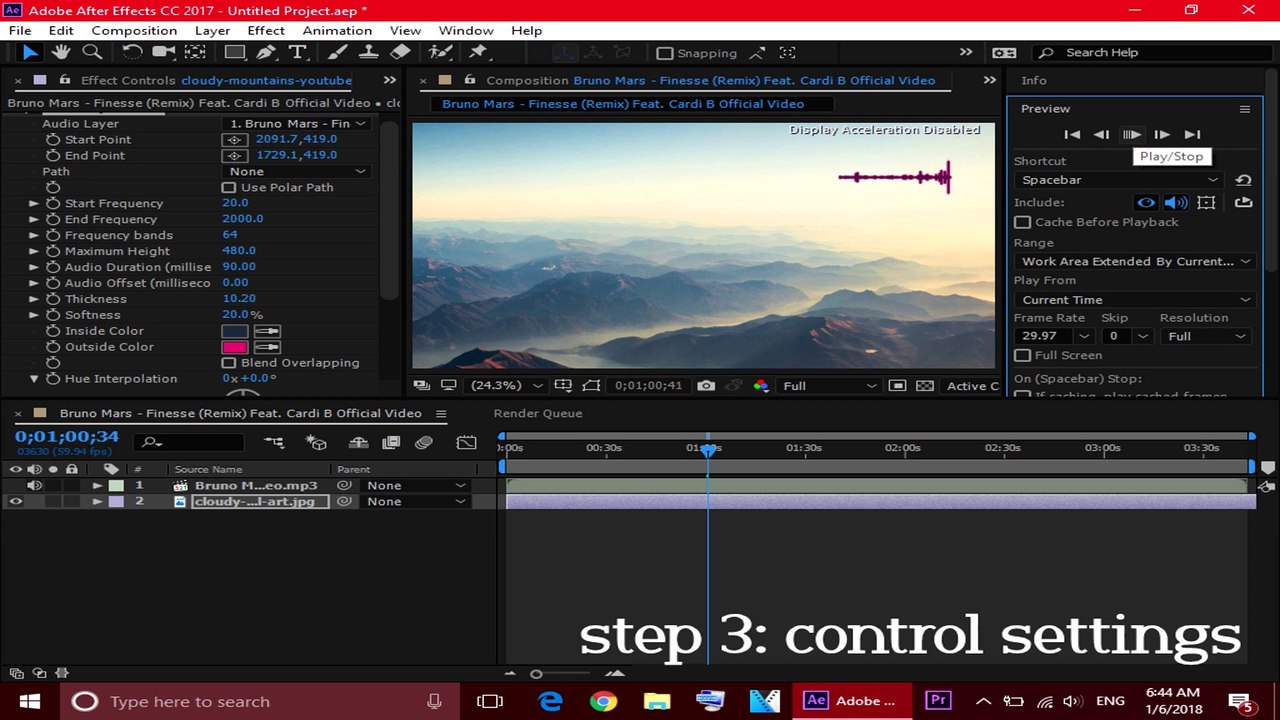Enable Motion Blur timeline switch
This screenshot has height=720, width=1280.
(424, 442)
